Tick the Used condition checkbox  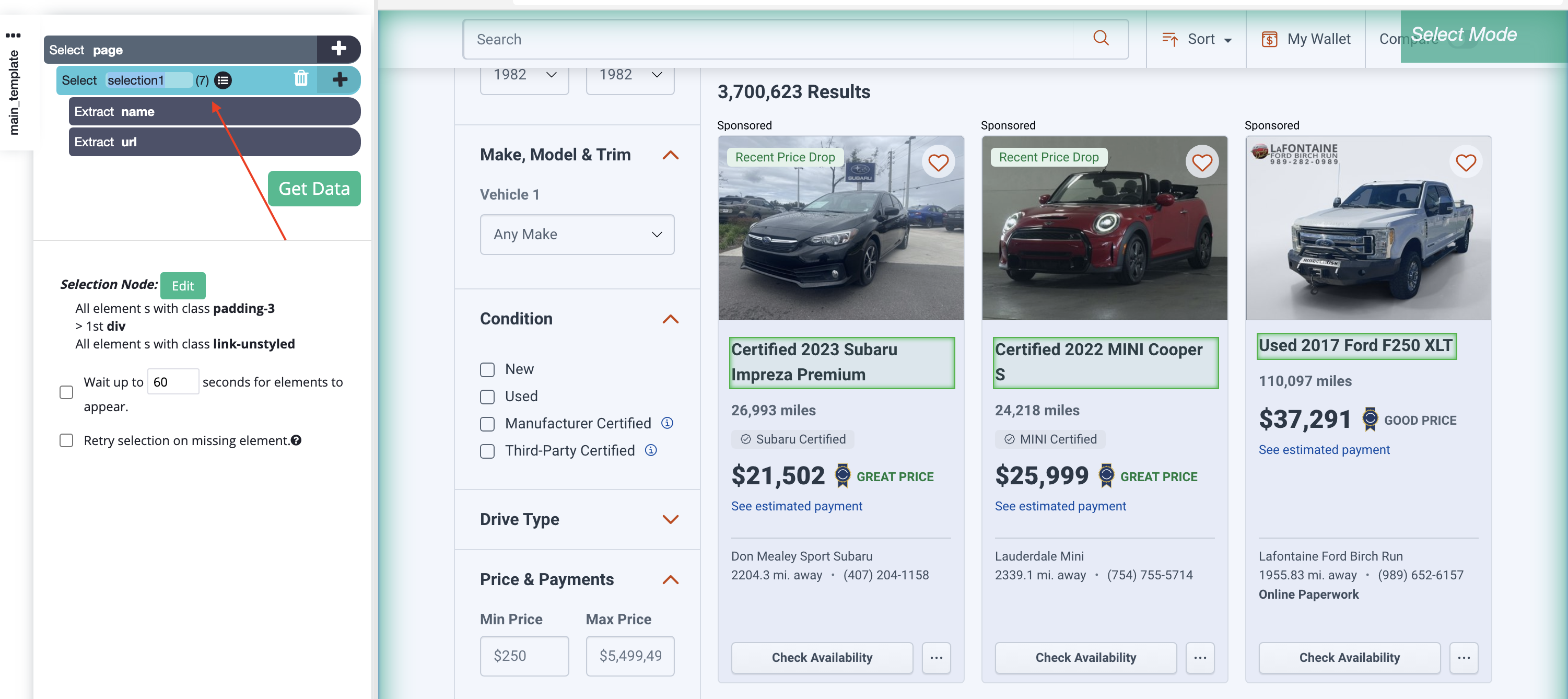point(487,397)
